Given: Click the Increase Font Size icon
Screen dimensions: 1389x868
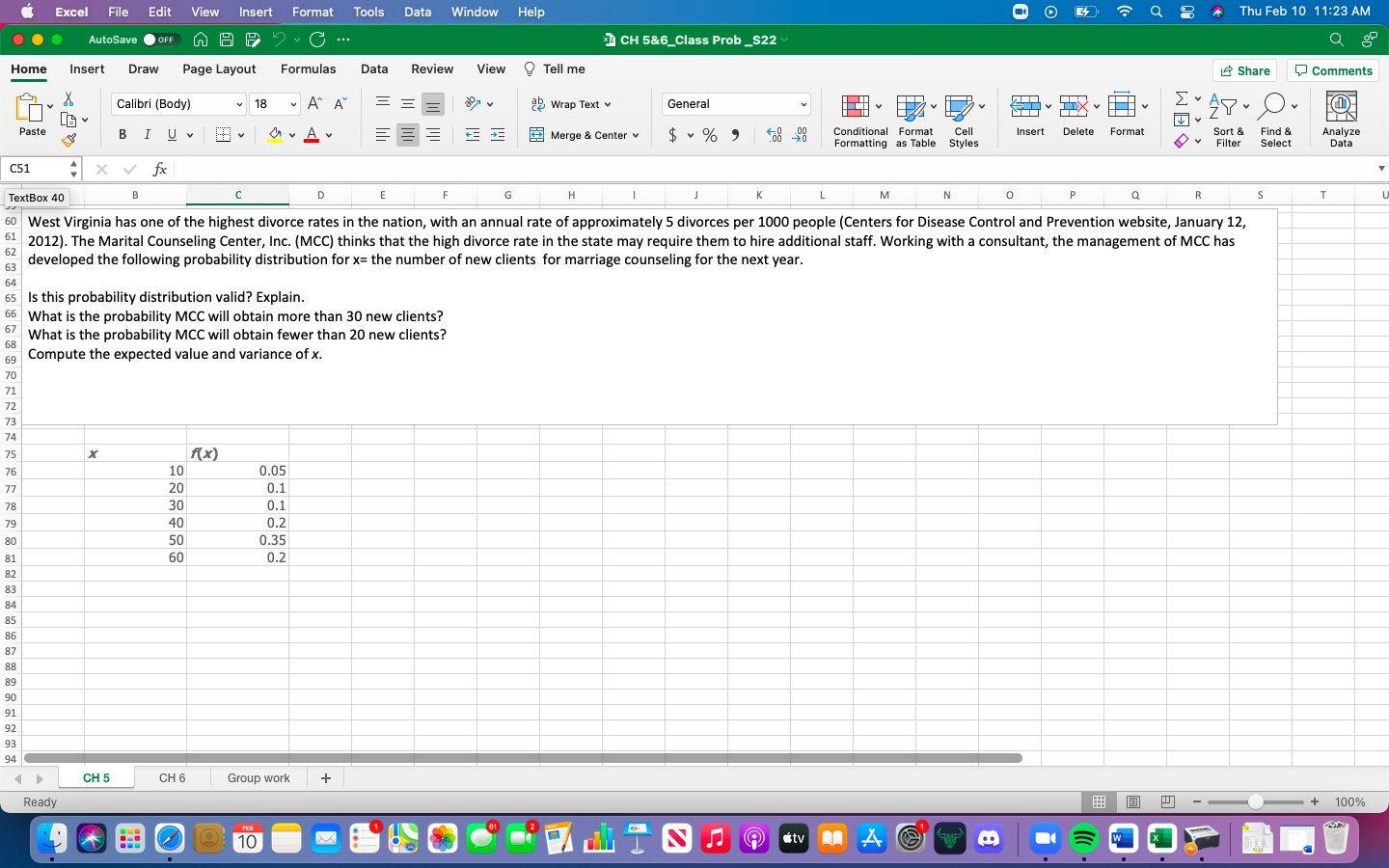Looking at the screenshot, I should [x=314, y=103].
